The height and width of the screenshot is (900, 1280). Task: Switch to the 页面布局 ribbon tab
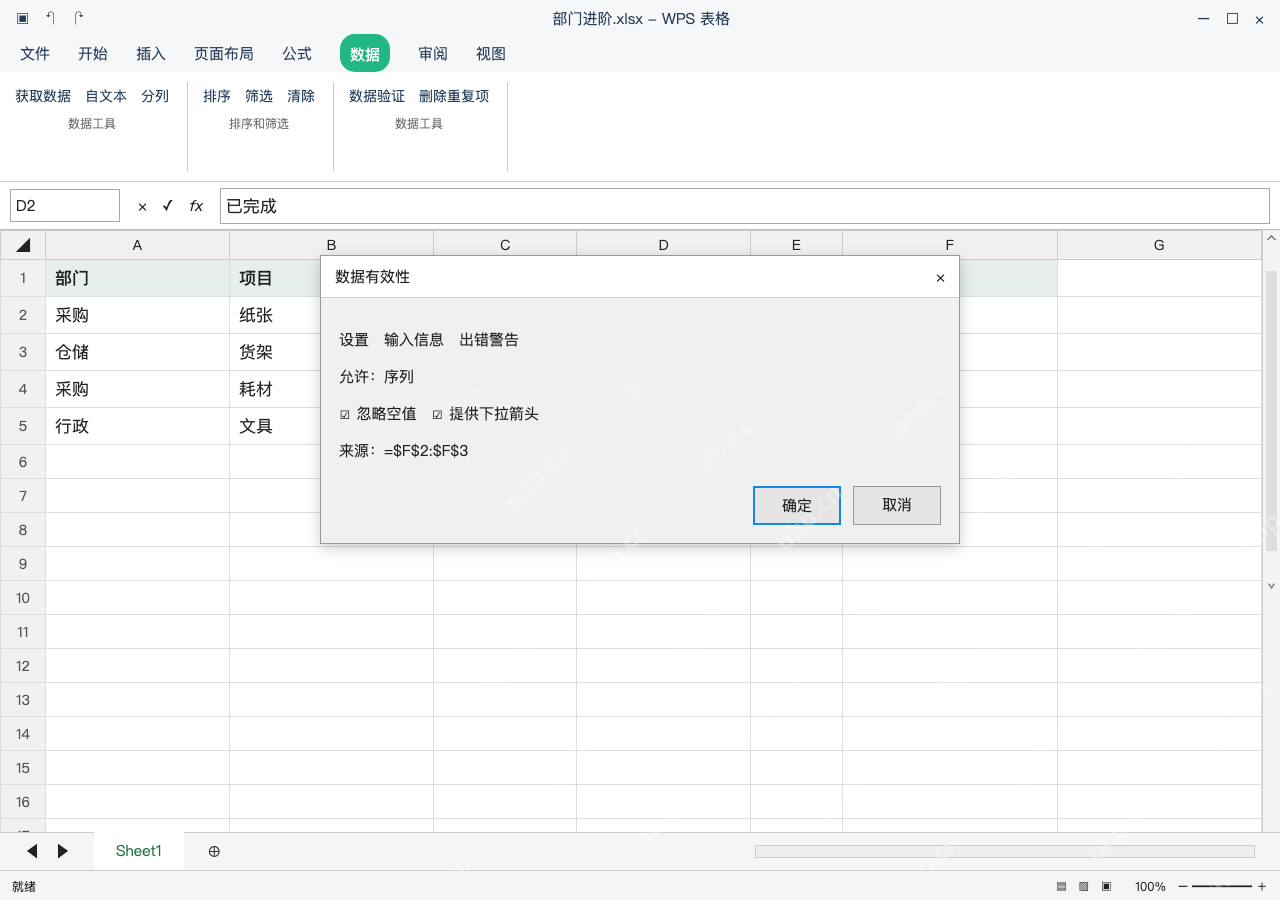pyautogui.click(x=224, y=54)
